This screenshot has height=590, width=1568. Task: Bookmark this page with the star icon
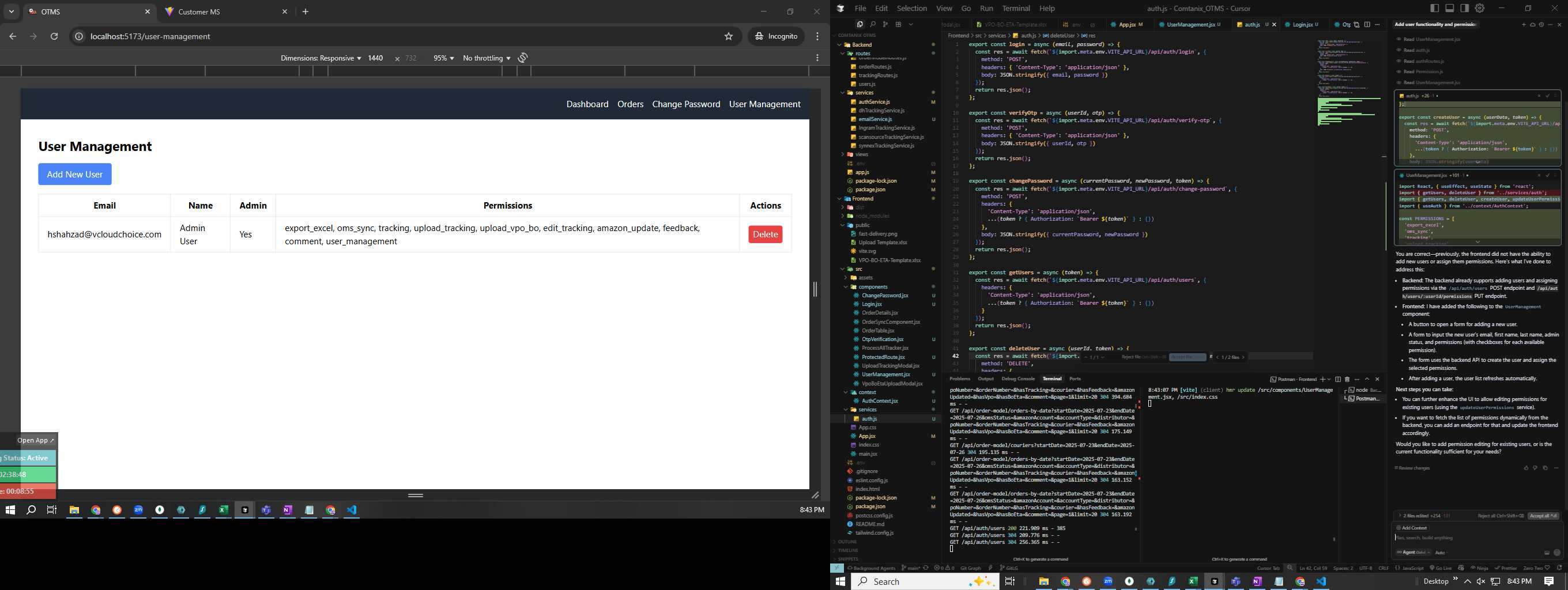pos(729,36)
